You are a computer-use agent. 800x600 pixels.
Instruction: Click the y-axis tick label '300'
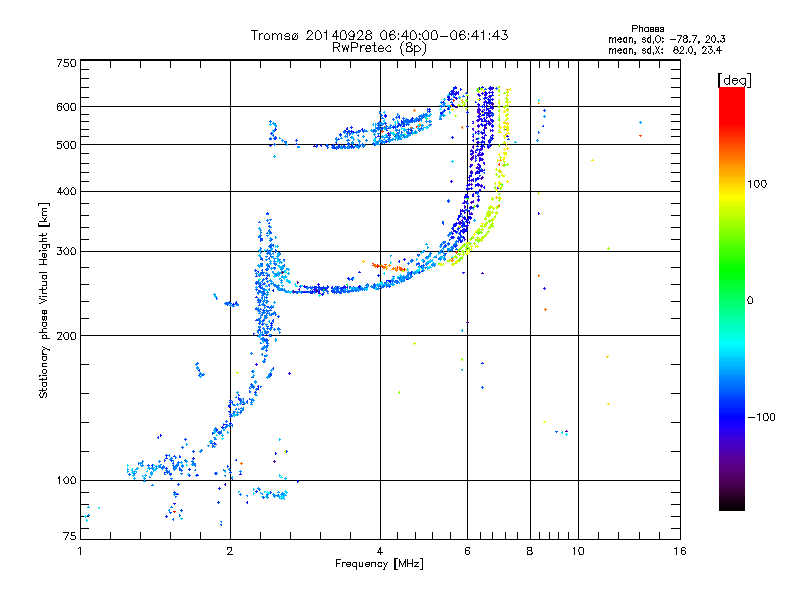66,252
